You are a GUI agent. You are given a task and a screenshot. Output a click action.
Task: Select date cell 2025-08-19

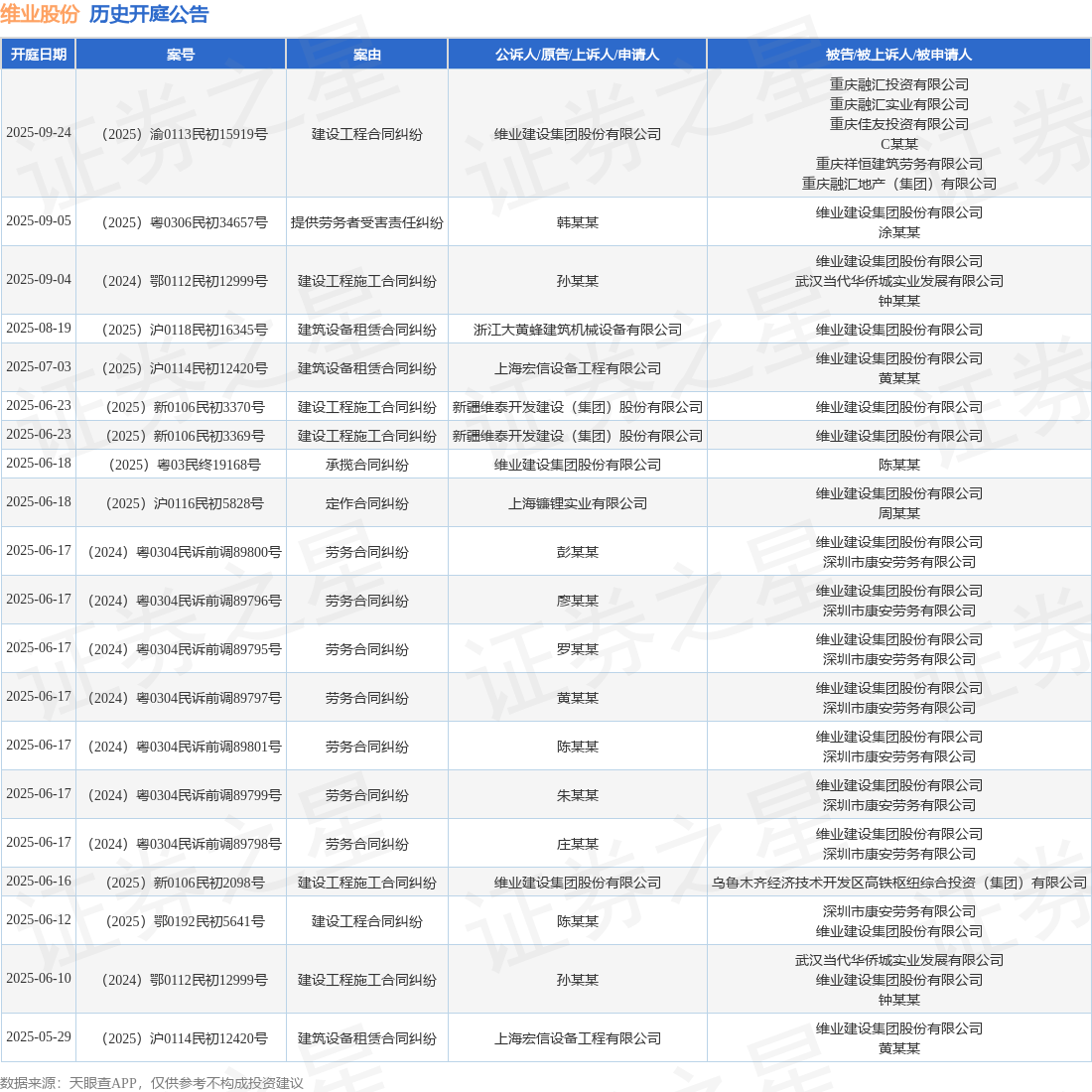pyautogui.click(x=39, y=328)
